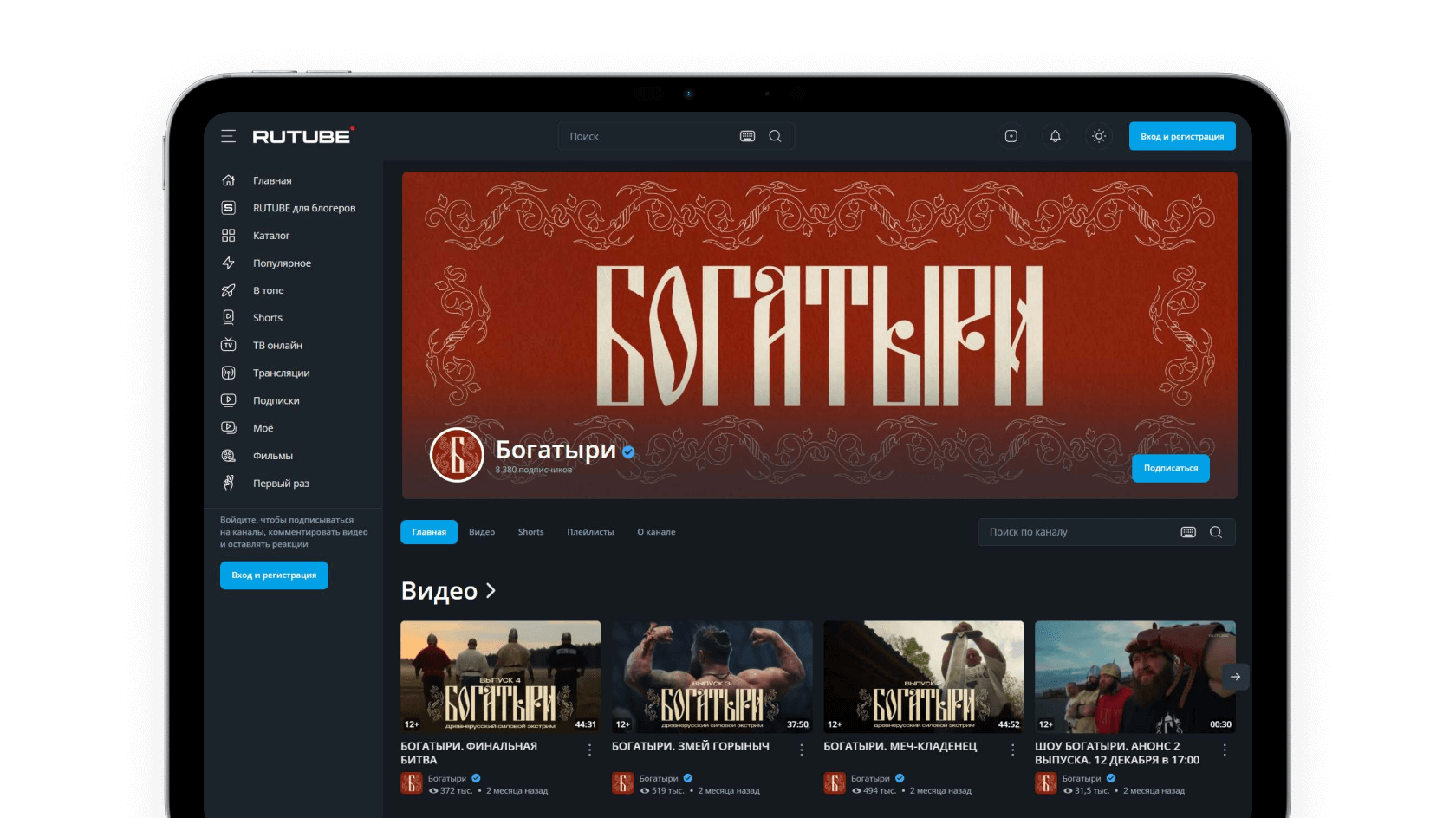Open the hamburger menu icon

tap(228, 136)
